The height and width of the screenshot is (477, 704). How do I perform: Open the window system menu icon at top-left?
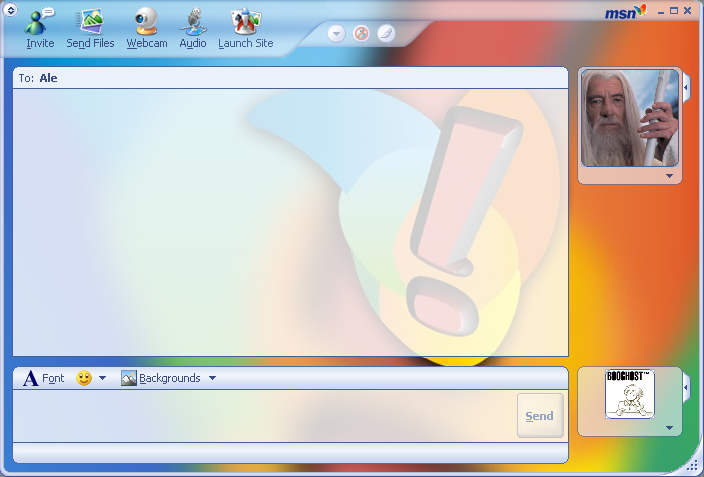tap(11, 9)
